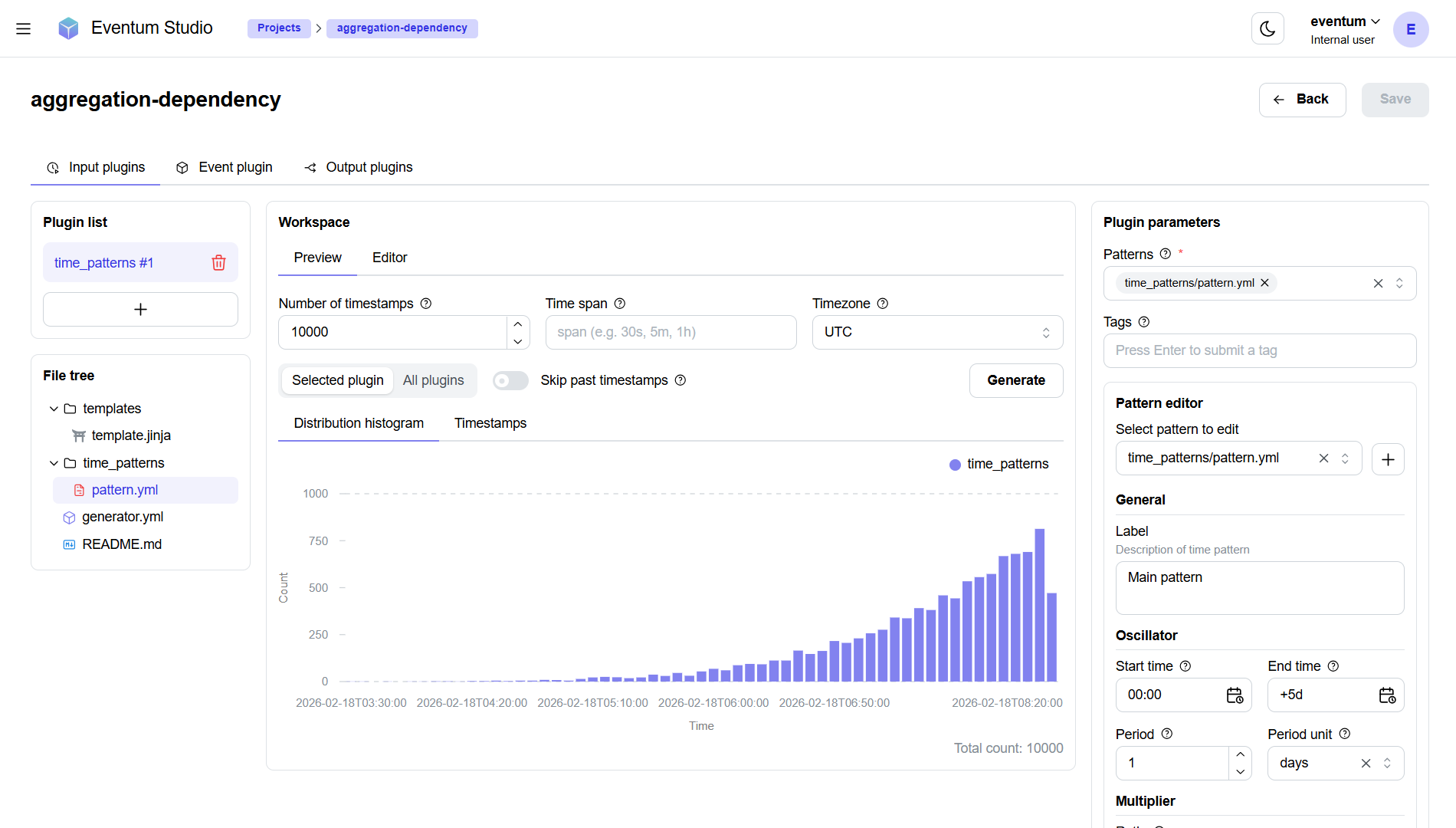Click the help icon beside Patterns label
Screen dimensions: 1456x828
1165,254
